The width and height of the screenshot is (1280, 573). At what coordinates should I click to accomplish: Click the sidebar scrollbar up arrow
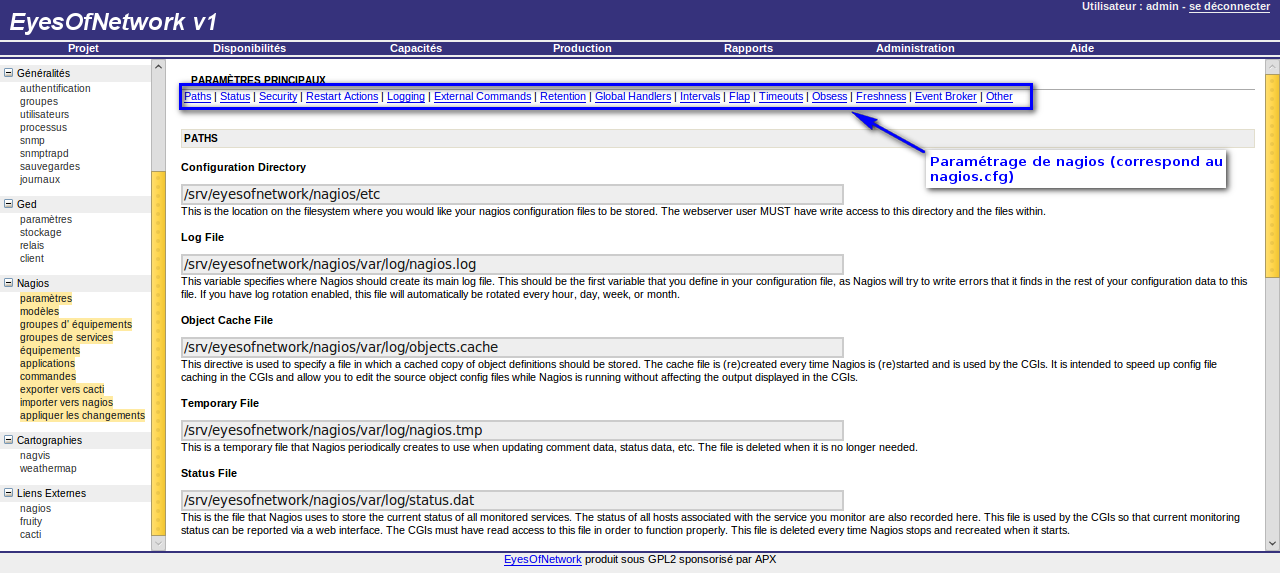click(x=158, y=66)
